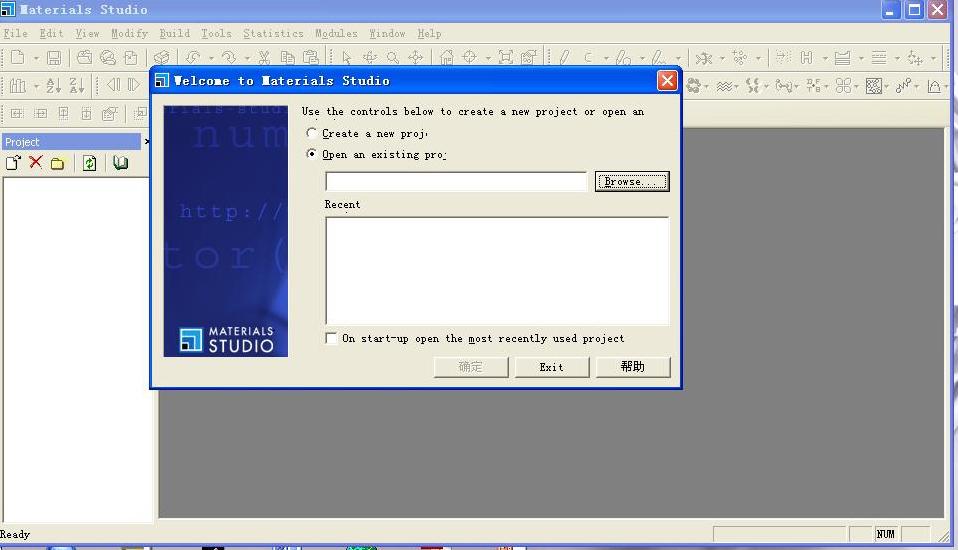Viewport: 958px width, 550px height.
Task: Click the Paste clipboard icon
Action: pos(311,57)
